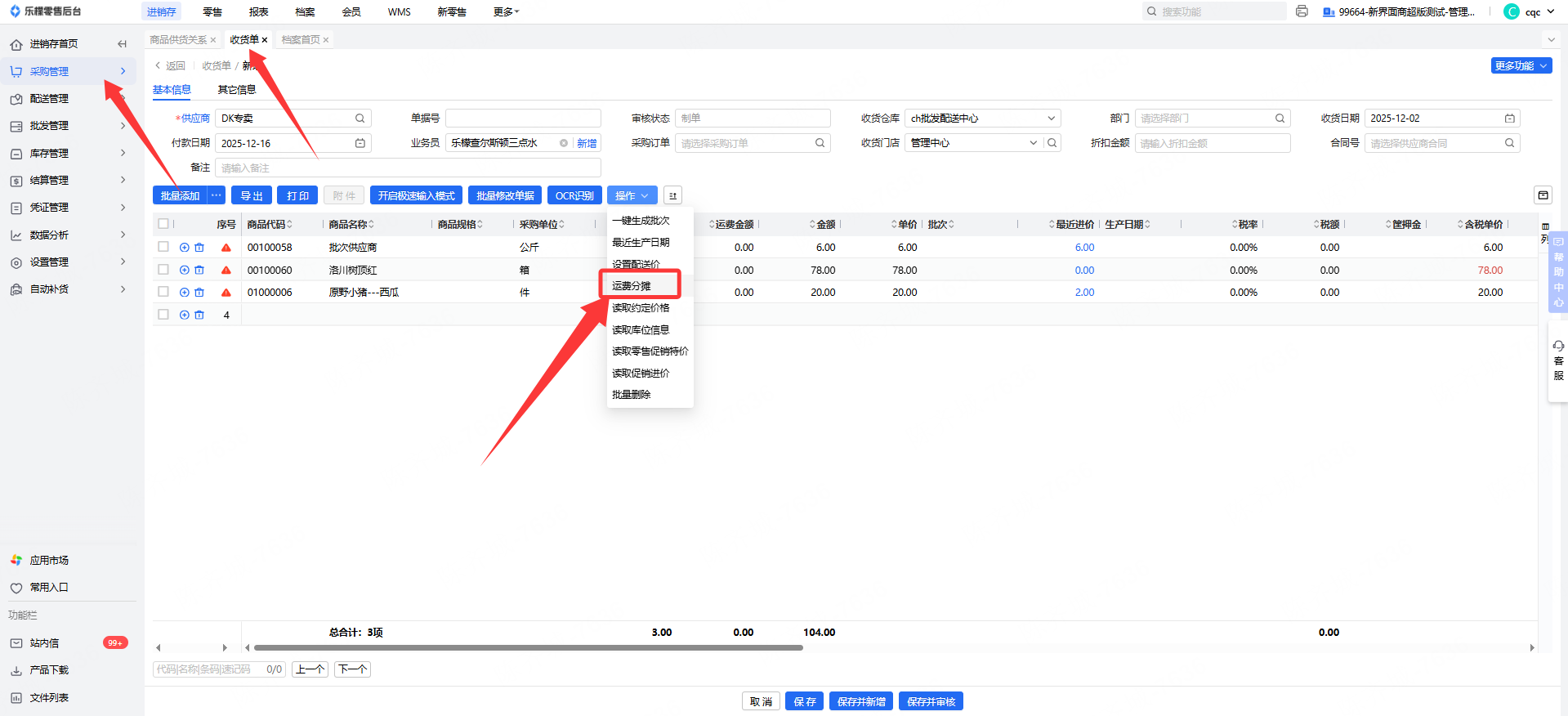Choose 一键生成批次 menu entry

point(641,221)
